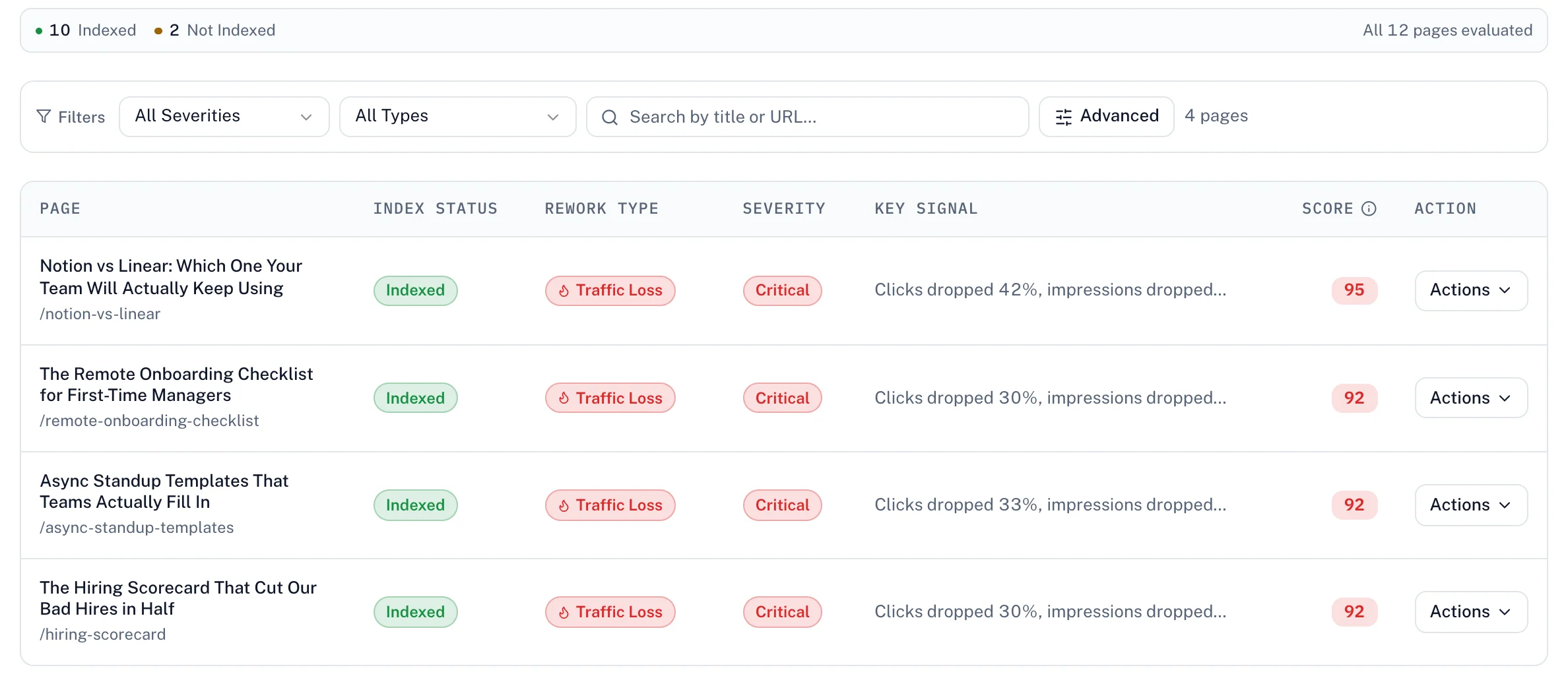Click score 92 in Hiring Scorecard row
The height and width of the screenshot is (678, 1568).
pos(1354,612)
